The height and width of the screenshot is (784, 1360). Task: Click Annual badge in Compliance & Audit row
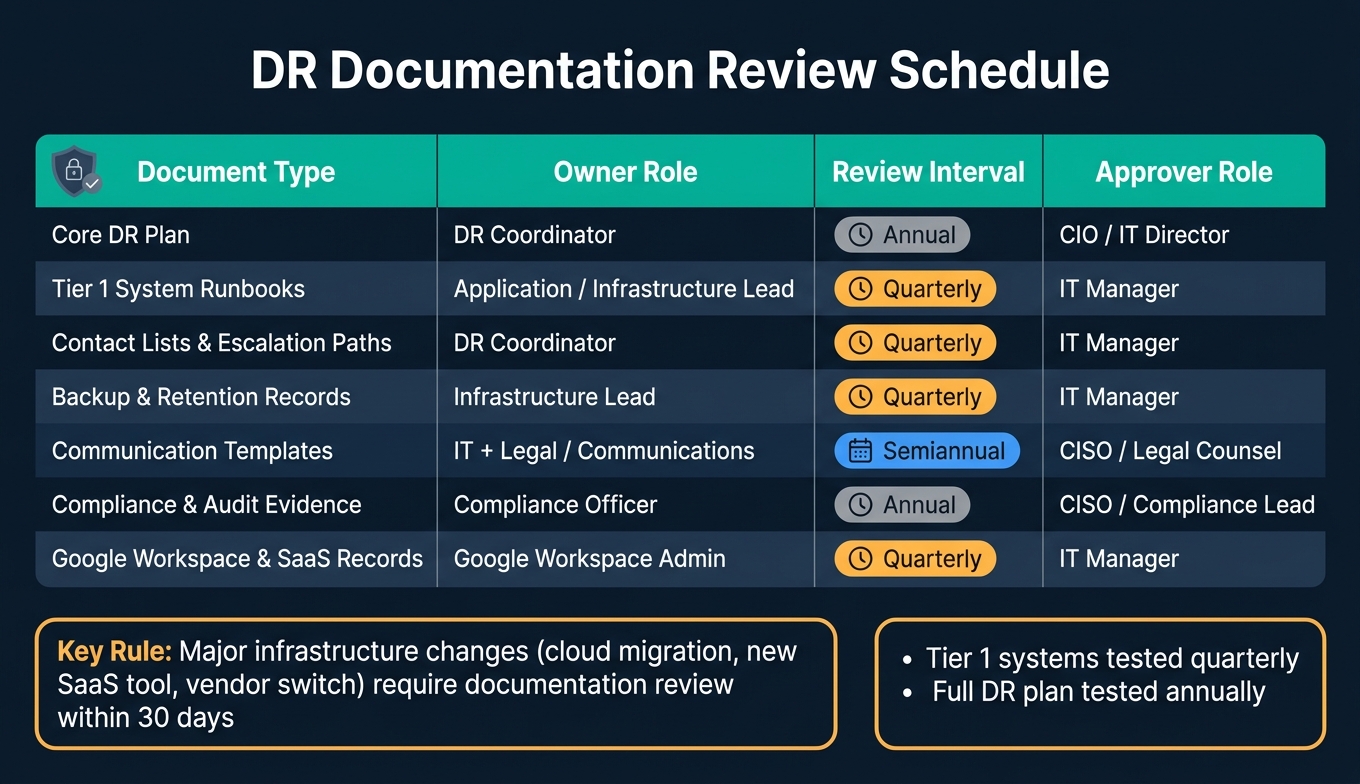click(x=903, y=505)
